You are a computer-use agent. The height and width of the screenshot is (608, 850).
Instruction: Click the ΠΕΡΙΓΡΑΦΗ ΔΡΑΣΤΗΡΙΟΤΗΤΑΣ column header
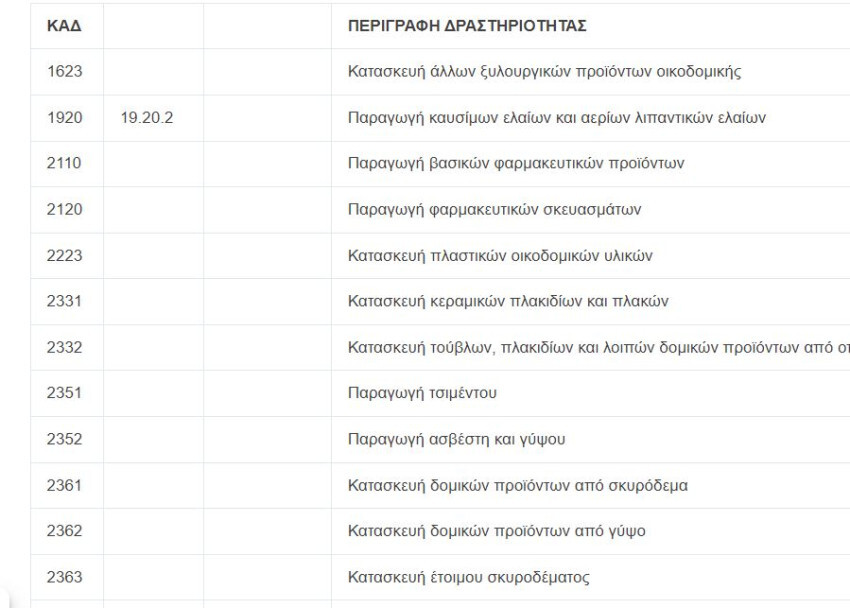[x=467, y=26]
